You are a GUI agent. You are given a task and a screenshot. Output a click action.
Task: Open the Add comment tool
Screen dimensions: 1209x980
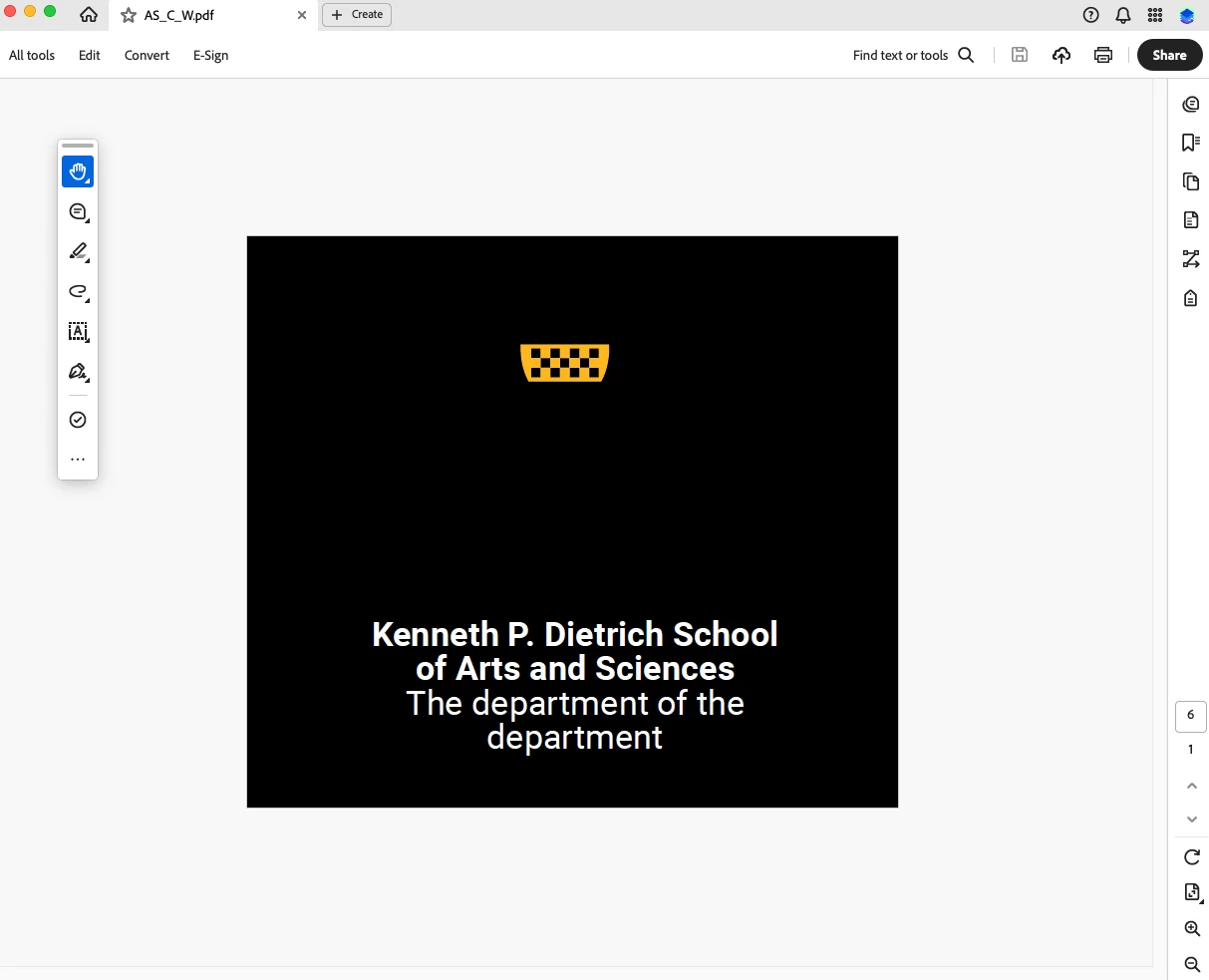click(x=78, y=211)
